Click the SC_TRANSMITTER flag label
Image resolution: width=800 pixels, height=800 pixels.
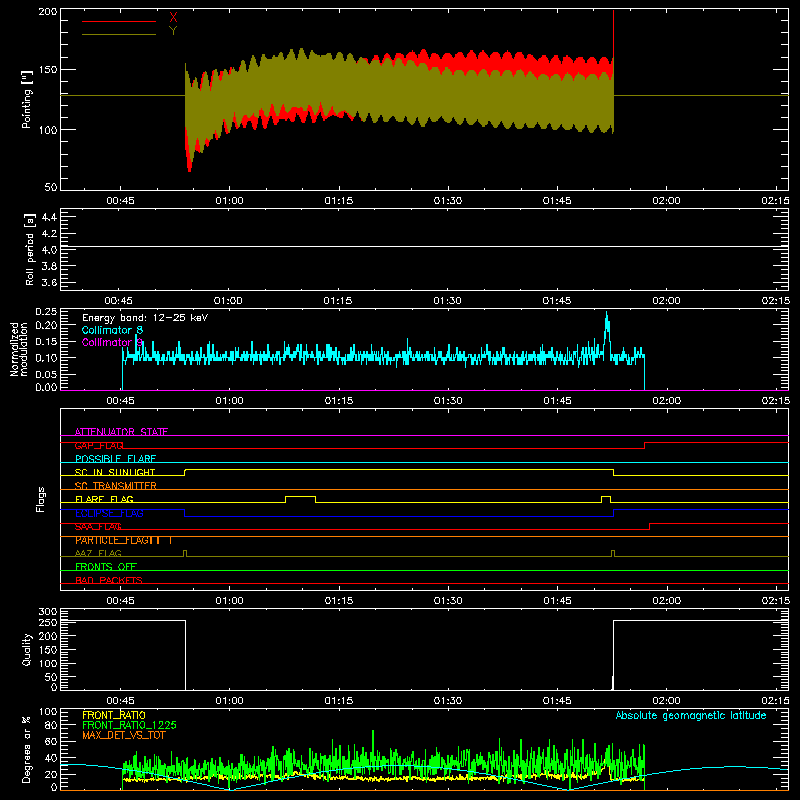116,486
